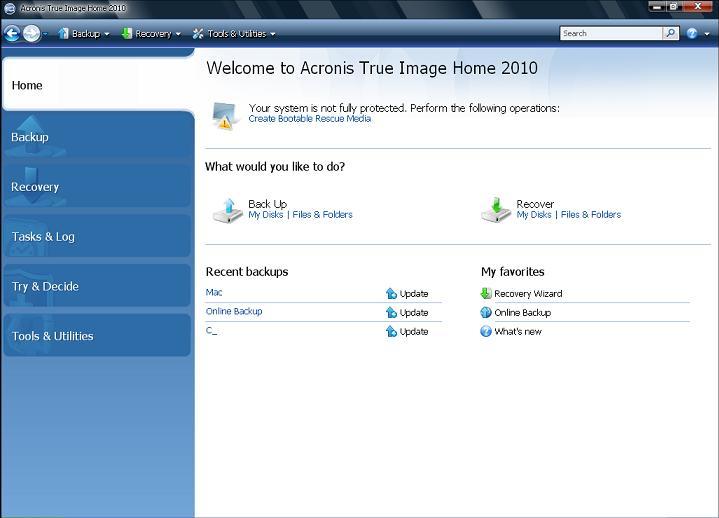Click the Backup toolbar house icon
The height and width of the screenshot is (518, 719).
tap(63, 33)
